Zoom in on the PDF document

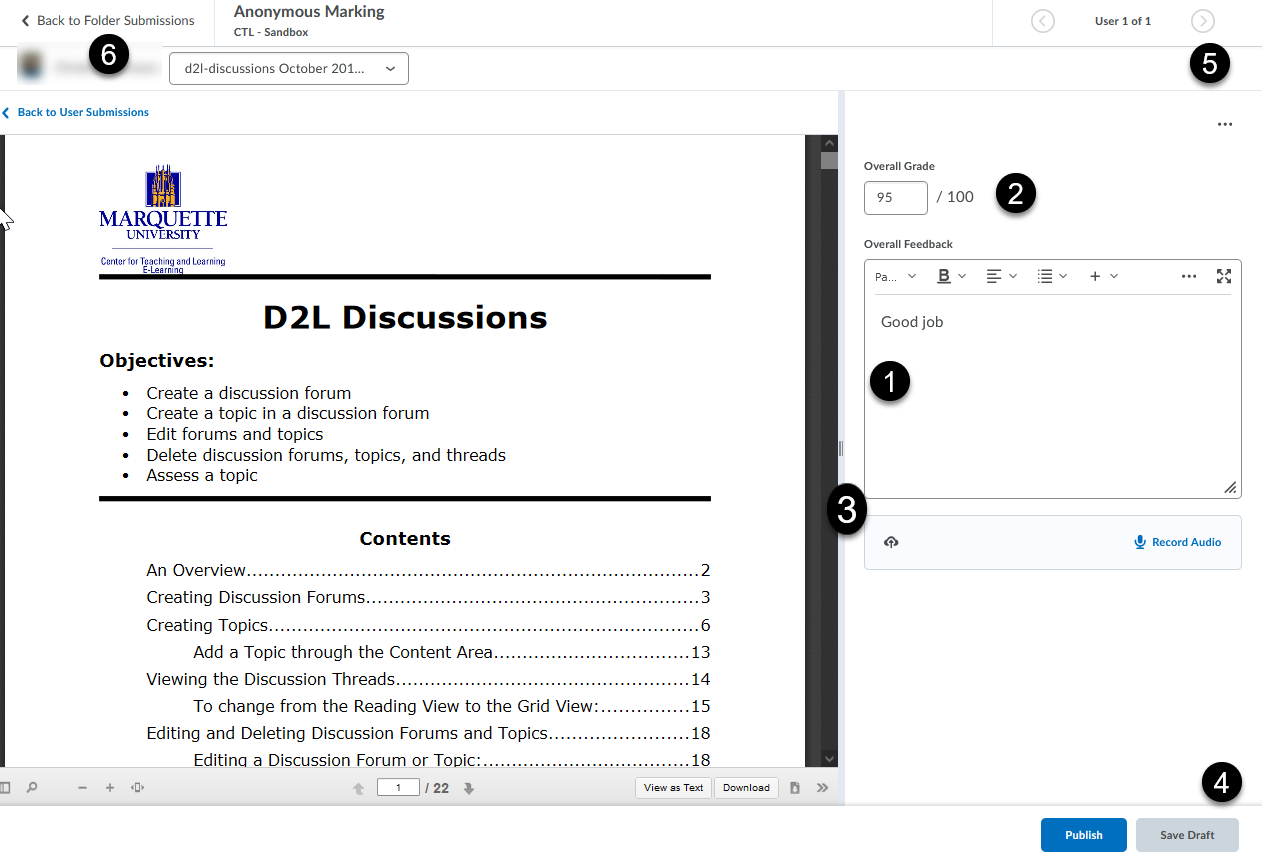(110, 787)
